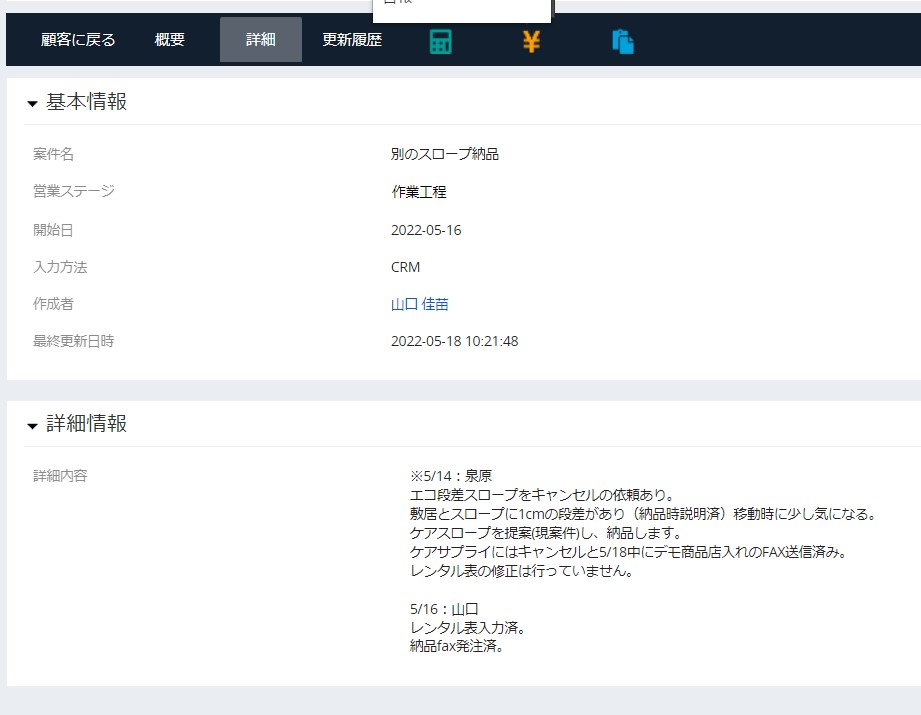Click the detail note text starting ※5/14：泉原
921x715 pixels.
click(x=450, y=476)
